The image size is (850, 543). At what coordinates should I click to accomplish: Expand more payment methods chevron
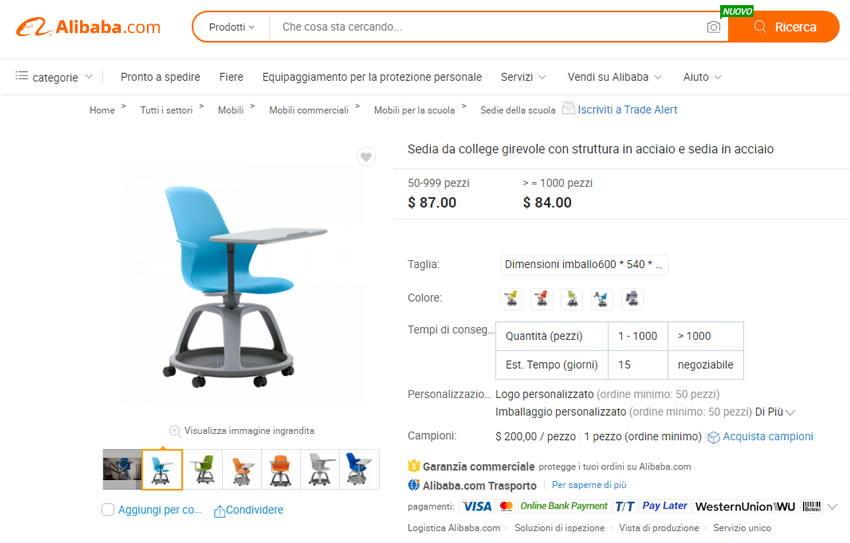(x=833, y=507)
